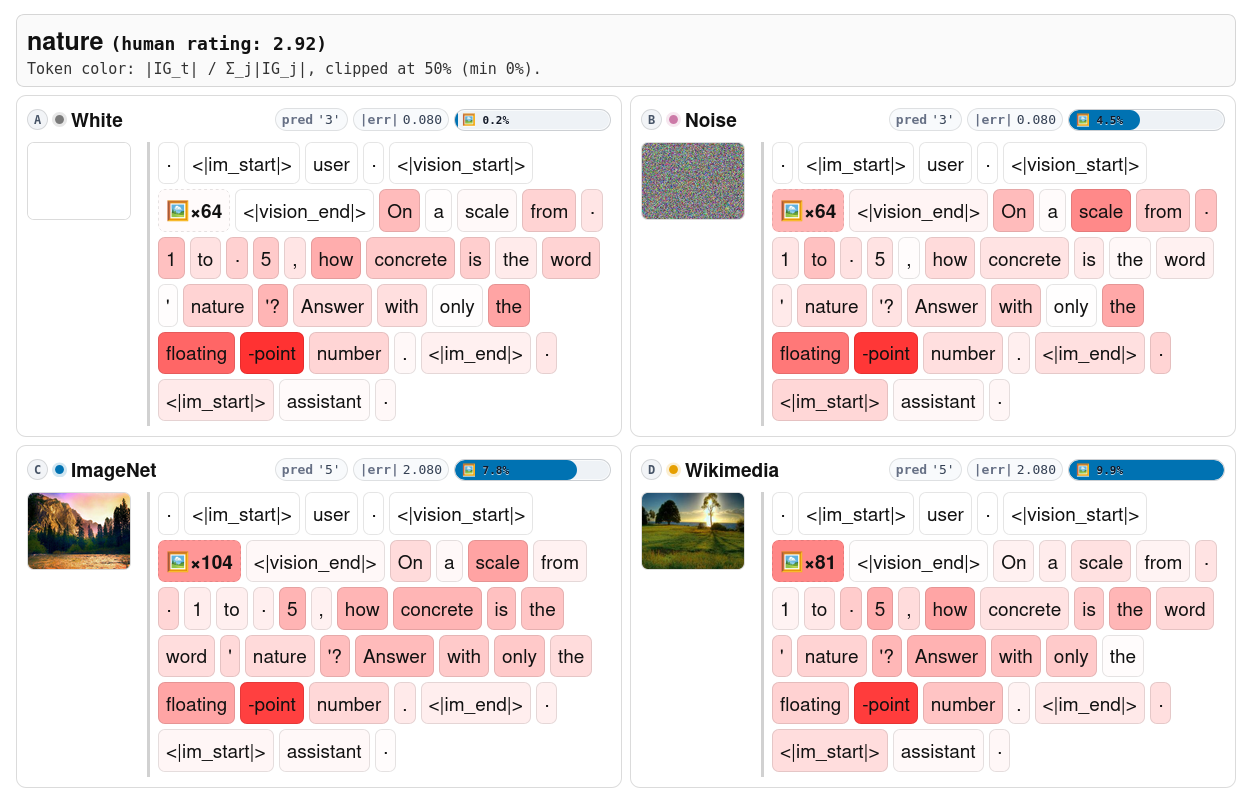Click the A badge on the White panel
Image resolution: width=1252 pixels, height=808 pixels.
pyautogui.click(x=37, y=120)
